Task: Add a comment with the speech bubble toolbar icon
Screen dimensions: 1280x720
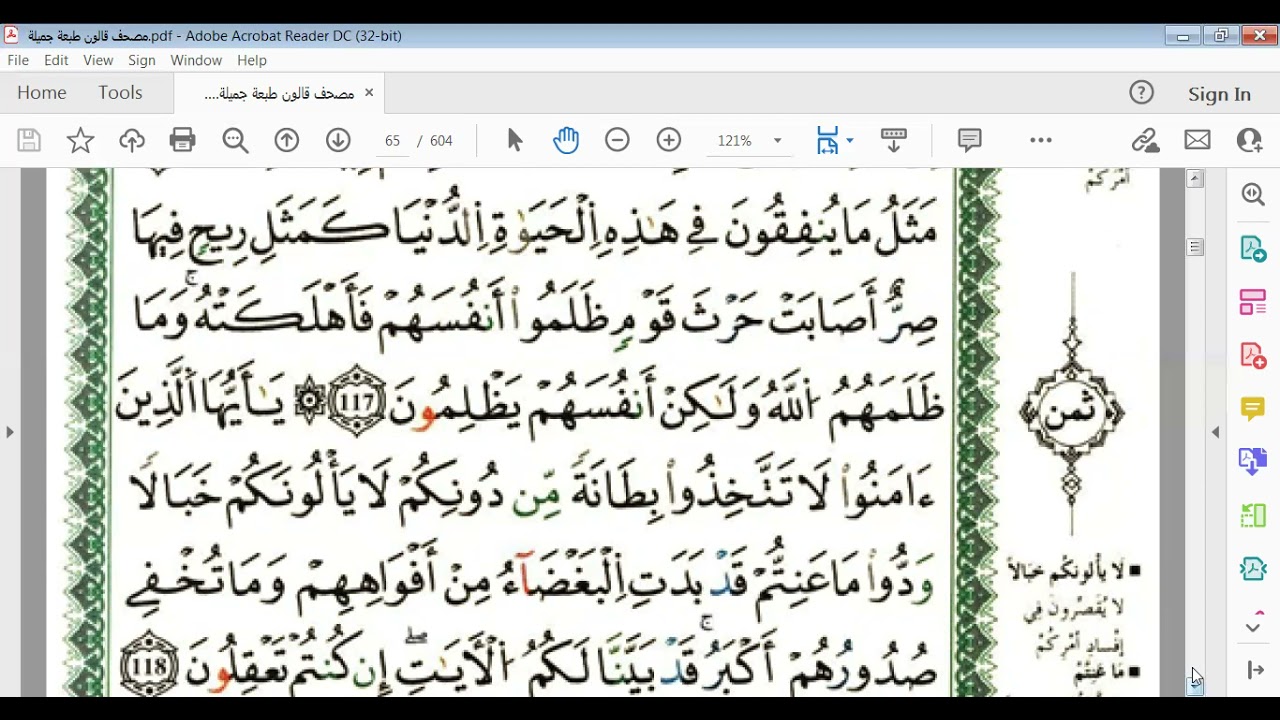Action: [x=970, y=141]
